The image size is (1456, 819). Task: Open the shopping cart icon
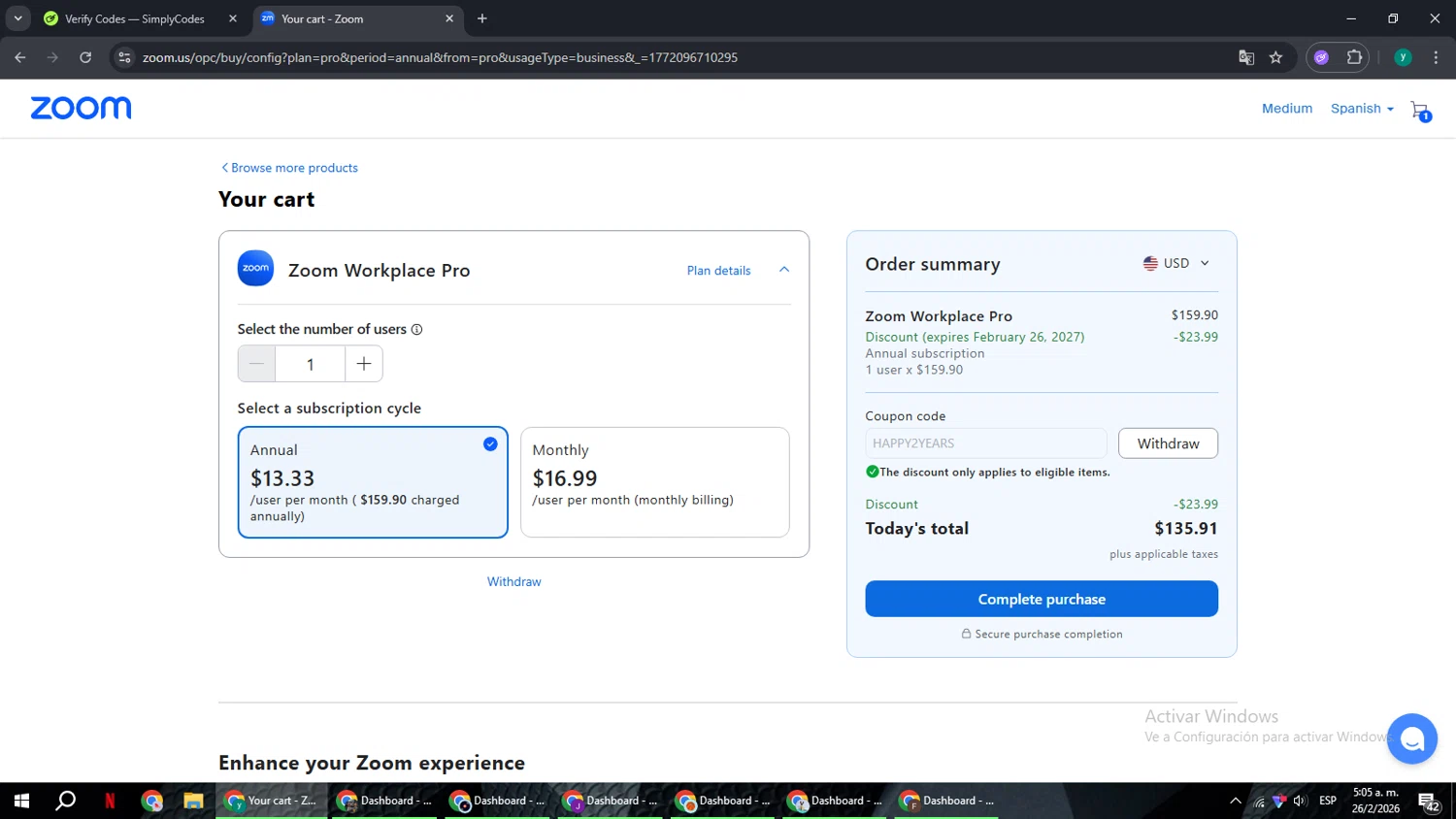pyautogui.click(x=1419, y=110)
